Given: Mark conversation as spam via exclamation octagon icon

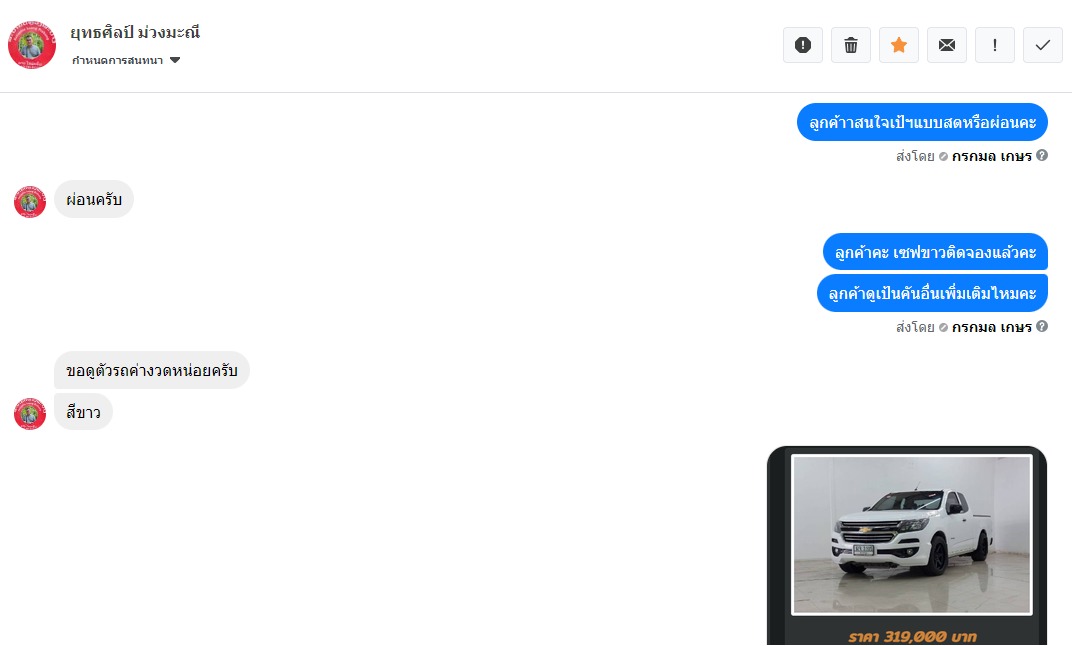Looking at the screenshot, I should [803, 45].
